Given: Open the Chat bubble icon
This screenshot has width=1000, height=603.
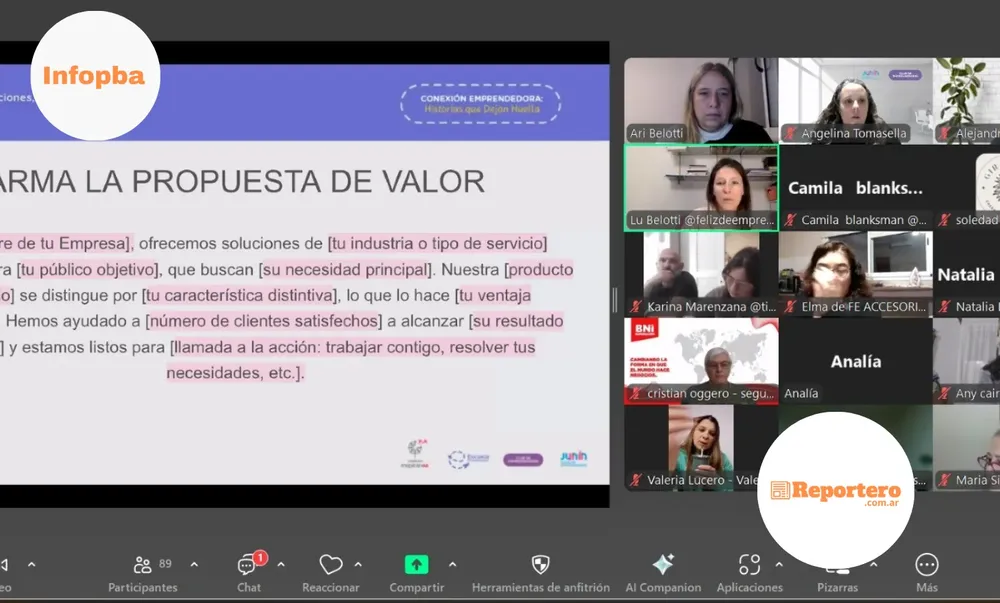Looking at the screenshot, I should click(x=246, y=563).
